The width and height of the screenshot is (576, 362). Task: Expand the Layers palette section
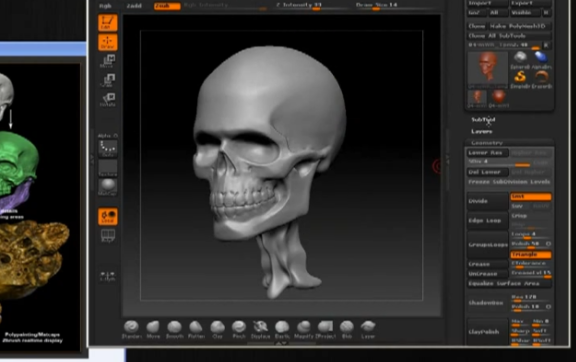tap(482, 131)
